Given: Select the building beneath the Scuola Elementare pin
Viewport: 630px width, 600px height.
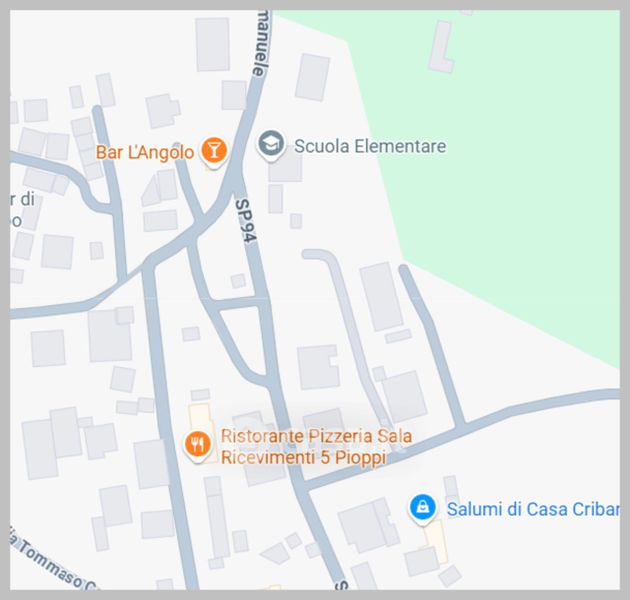Looking at the screenshot, I should pos(285,169).
